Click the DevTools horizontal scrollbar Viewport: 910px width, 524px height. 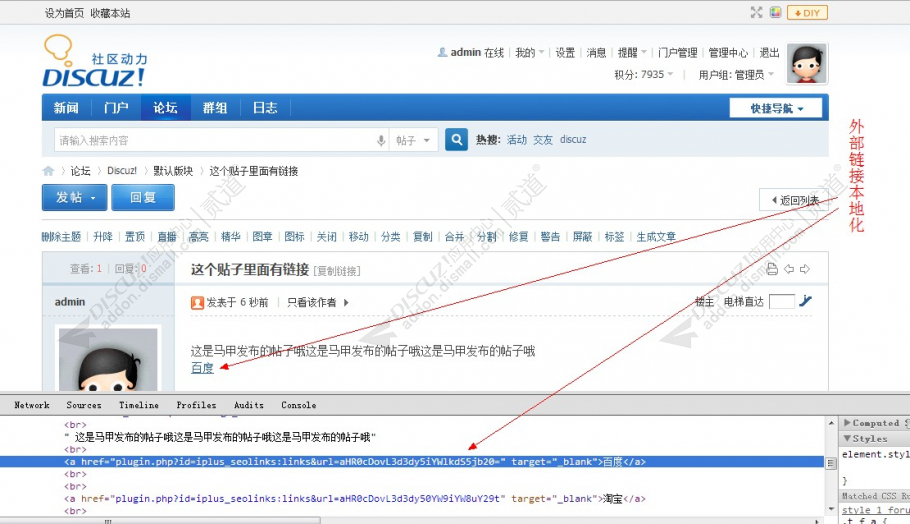[x=160, y=521]
